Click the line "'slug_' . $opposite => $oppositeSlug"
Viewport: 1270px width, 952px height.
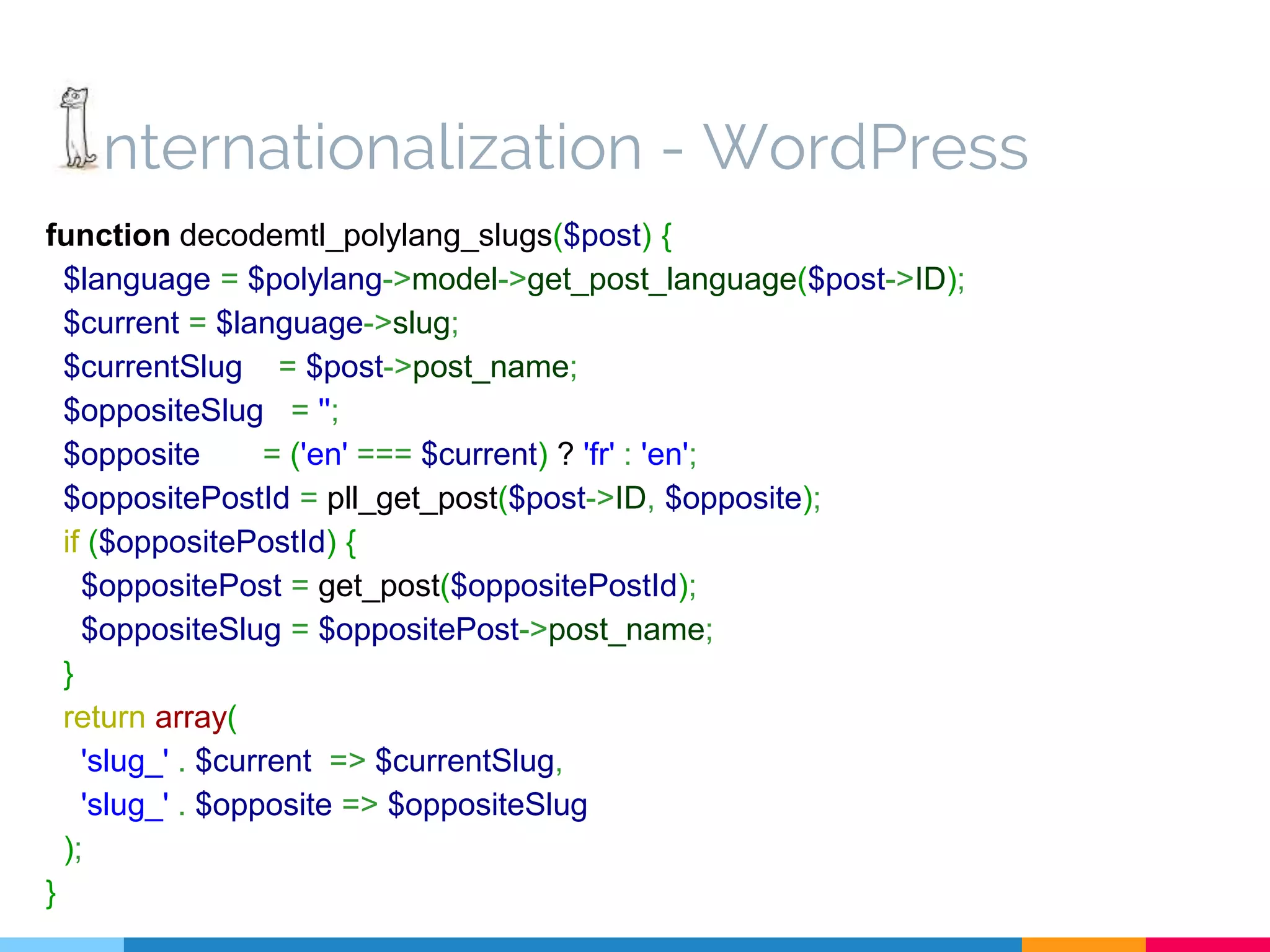pos(334,806)
